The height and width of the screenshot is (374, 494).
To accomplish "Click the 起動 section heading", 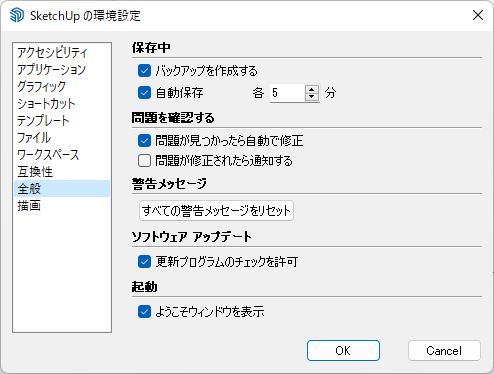I will coord(144,287).
